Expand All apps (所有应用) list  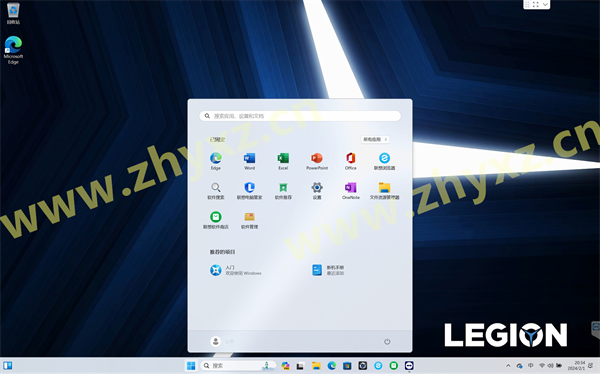point(375,139)
